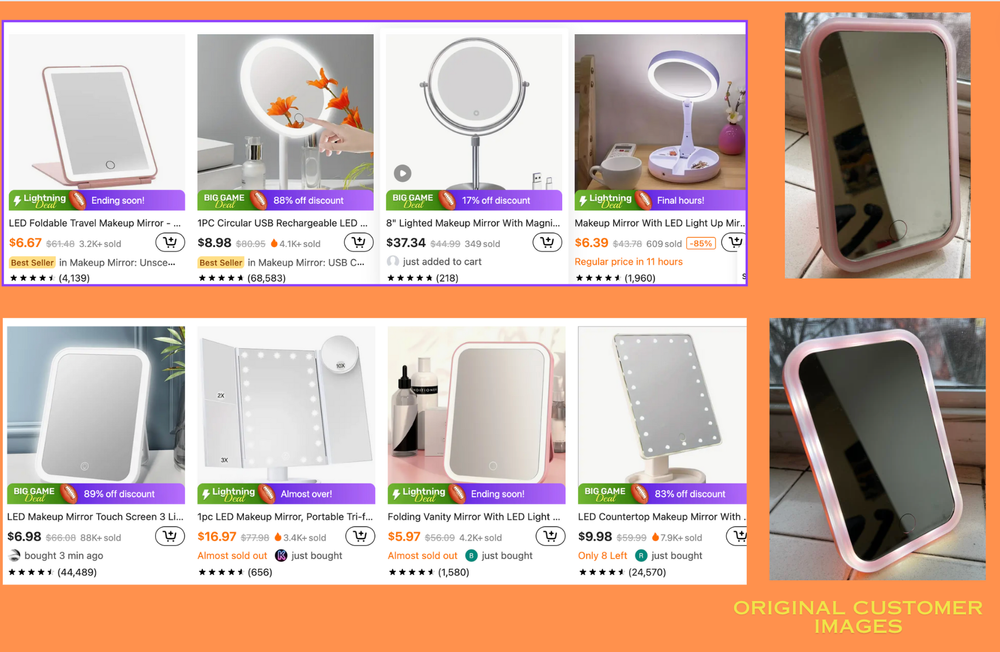Add 1PC Circular USB Rechargeable mirror to cart
The image size is (1000, 652).
click(358, 242)
